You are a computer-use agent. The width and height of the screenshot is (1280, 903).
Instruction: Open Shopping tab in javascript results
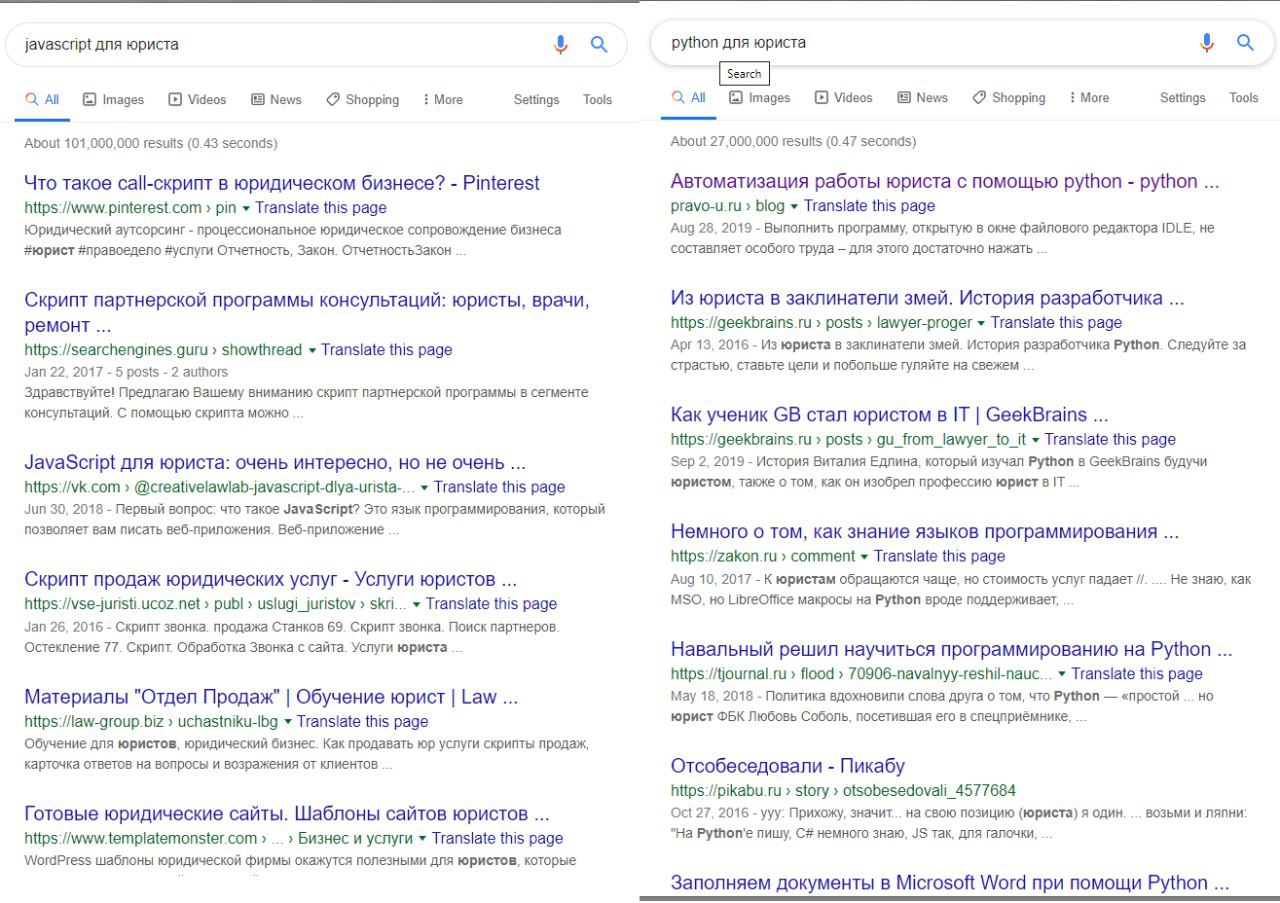(362, 99)
